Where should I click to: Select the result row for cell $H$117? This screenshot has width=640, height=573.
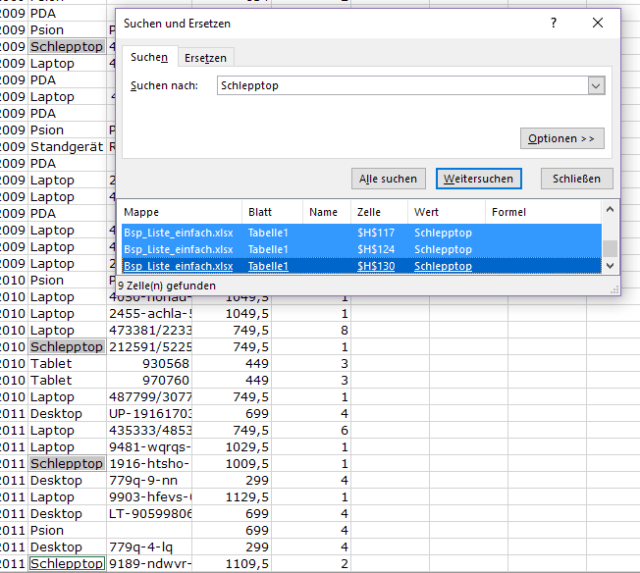360,232
